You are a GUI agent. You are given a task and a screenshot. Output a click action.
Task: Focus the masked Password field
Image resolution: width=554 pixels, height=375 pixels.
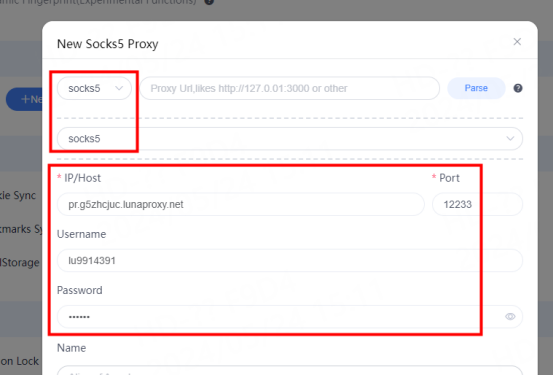coord(290,316)
